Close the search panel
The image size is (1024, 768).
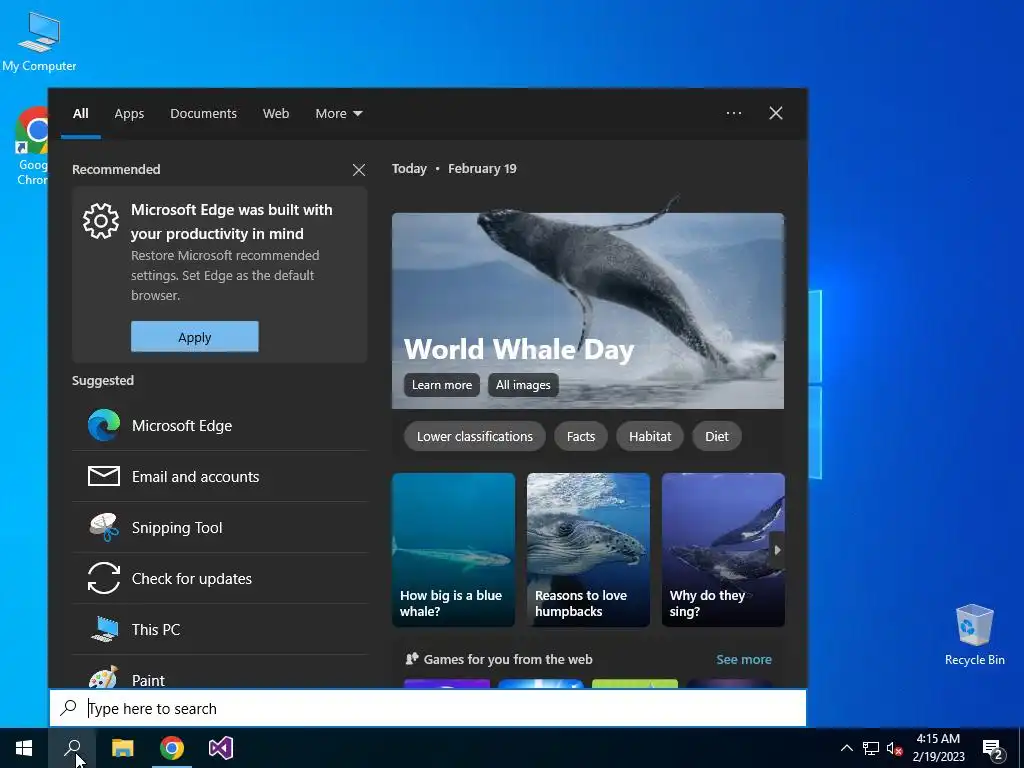point(776,113)
